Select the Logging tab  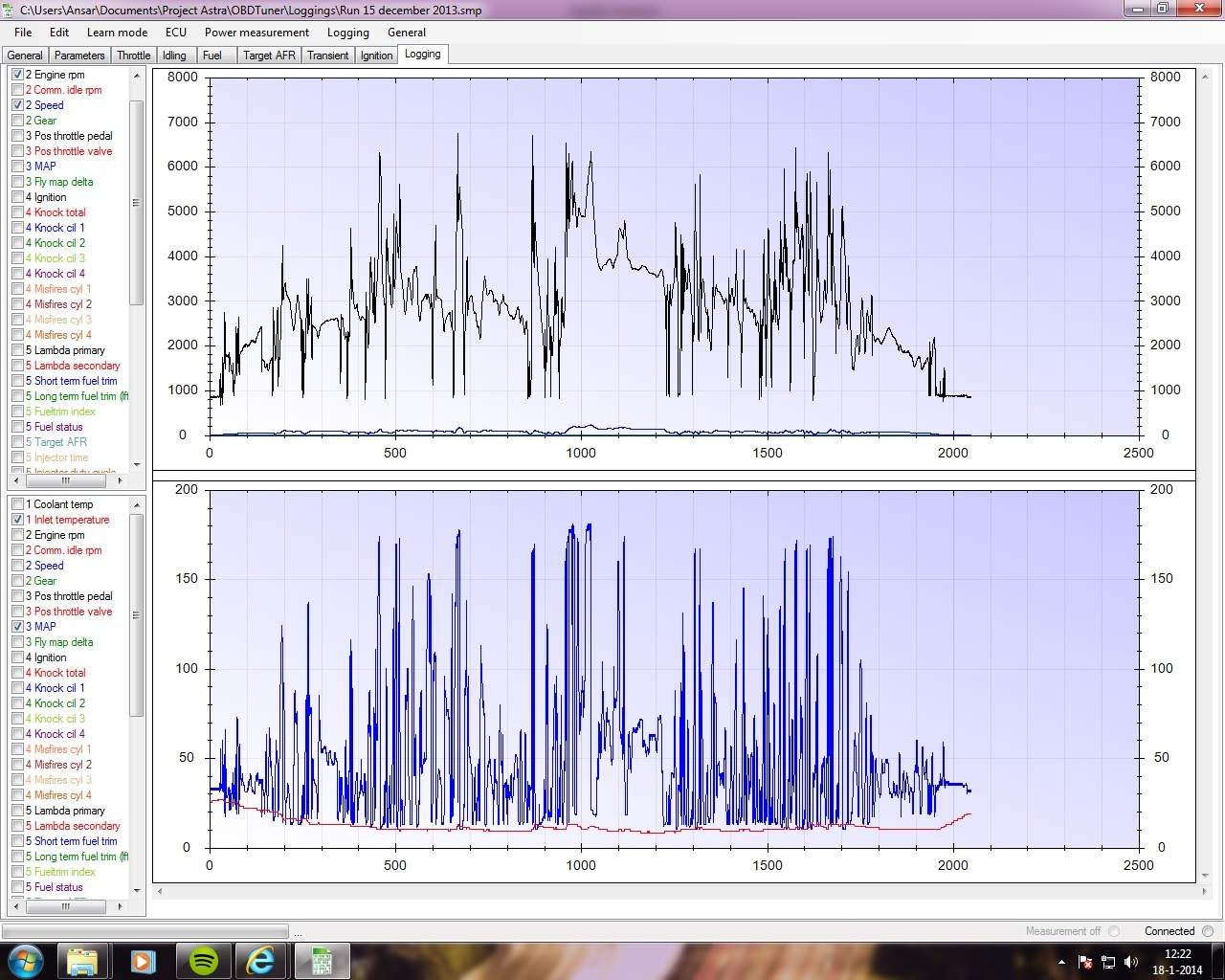(x=423, y=54)
